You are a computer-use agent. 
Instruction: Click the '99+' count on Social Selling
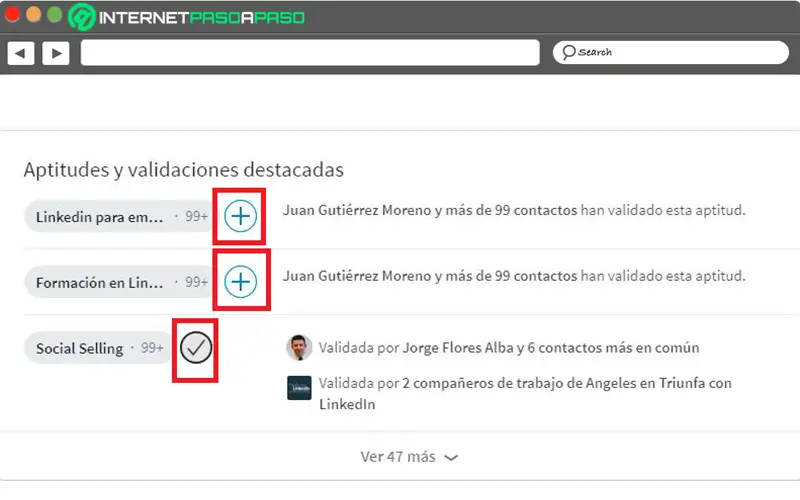pos(152,348)
